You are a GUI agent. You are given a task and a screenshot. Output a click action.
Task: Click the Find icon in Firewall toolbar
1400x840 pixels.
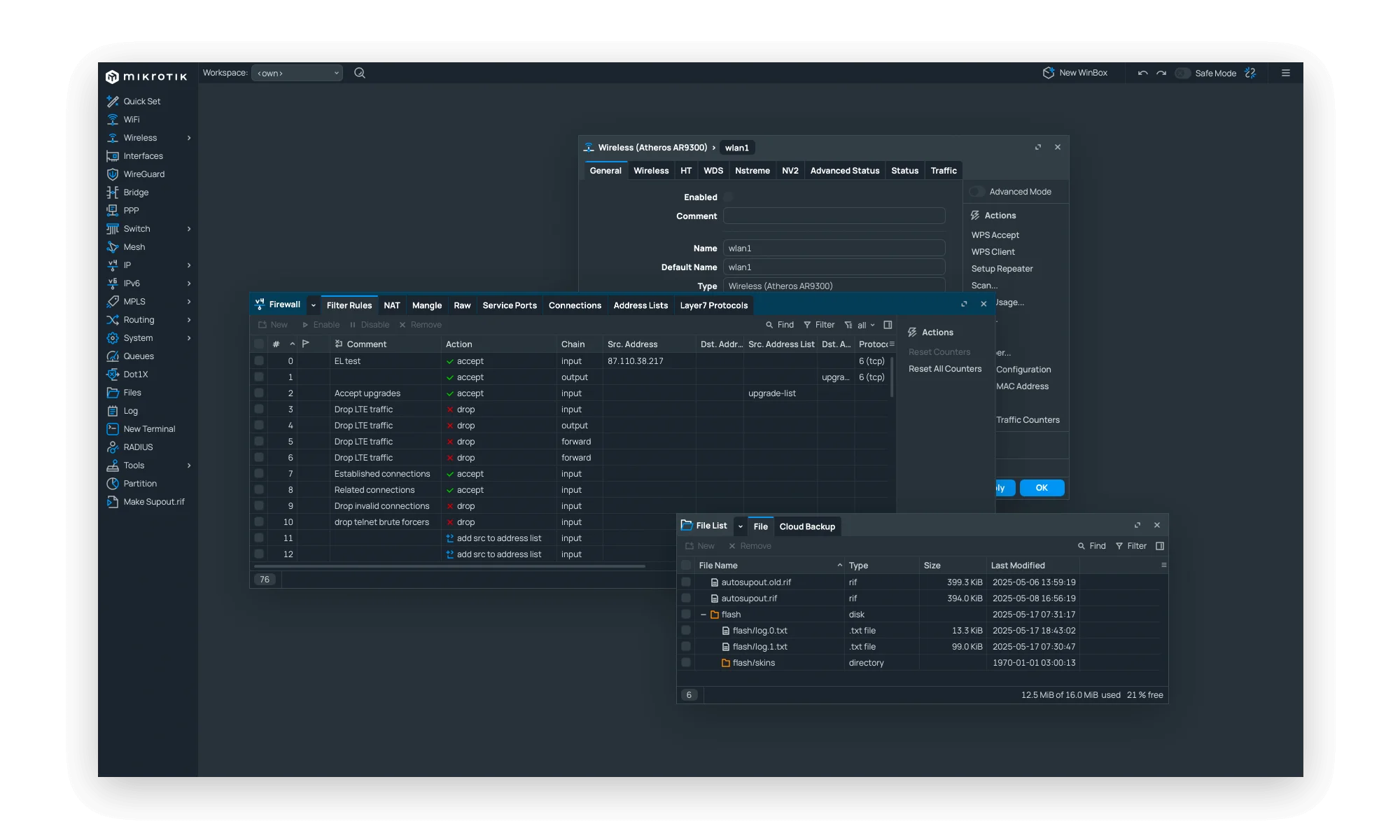point(769,325)
